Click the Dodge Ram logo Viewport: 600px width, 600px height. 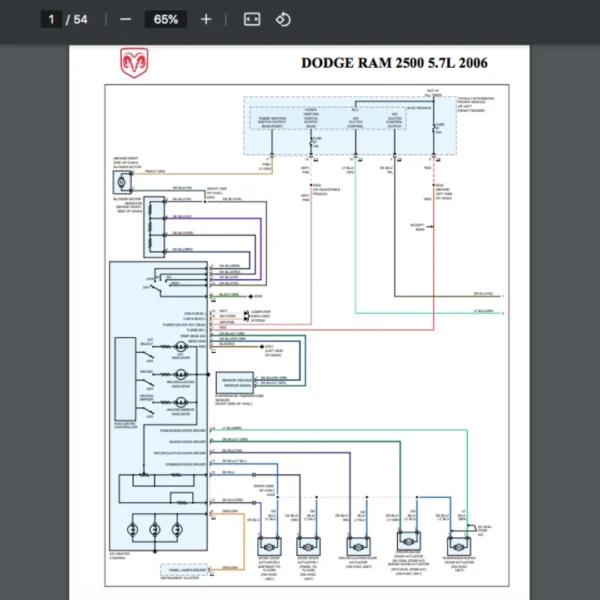click(134, 63)
